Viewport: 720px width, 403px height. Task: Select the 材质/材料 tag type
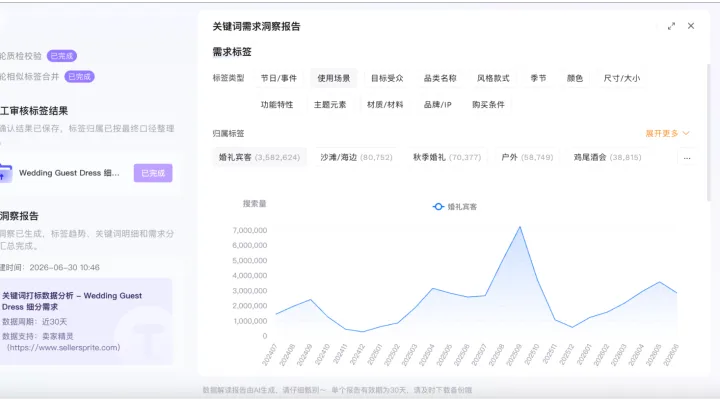[385, 105]
